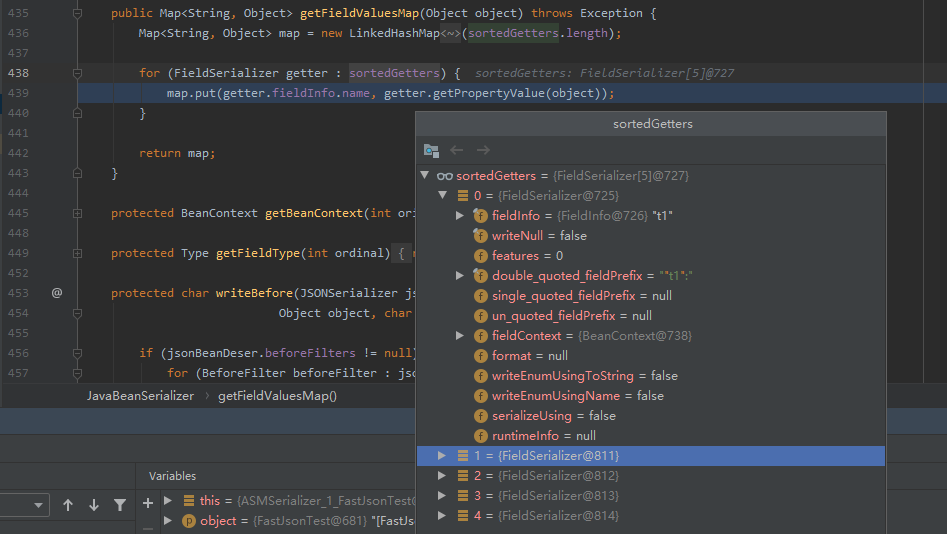Click the forward arrow in sortedGetters popup
This screenshot has height=534, width=947.
(x=483, y=150)
